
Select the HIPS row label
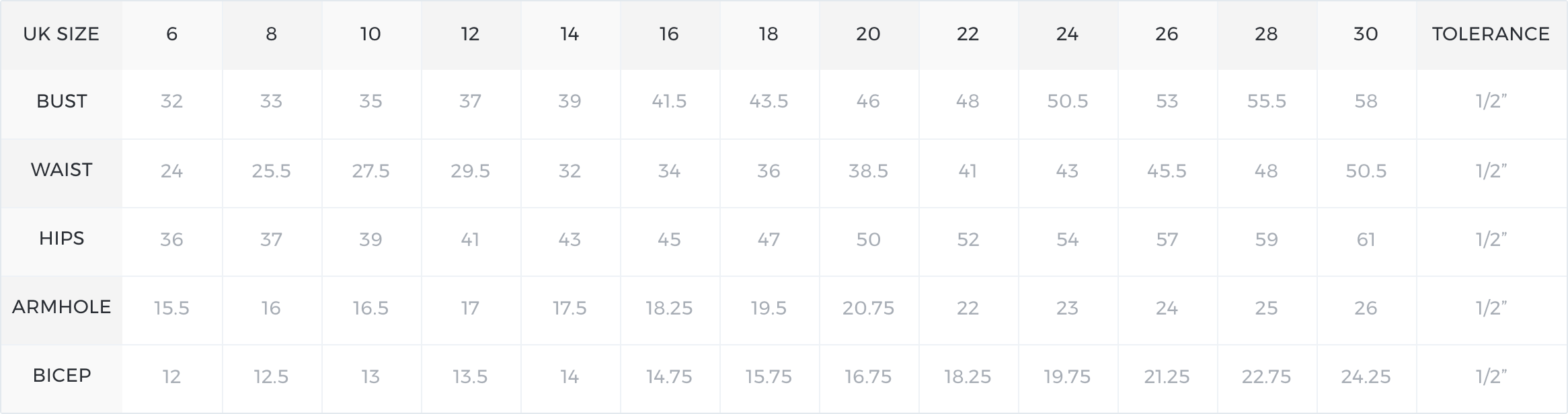pos(61,239)
